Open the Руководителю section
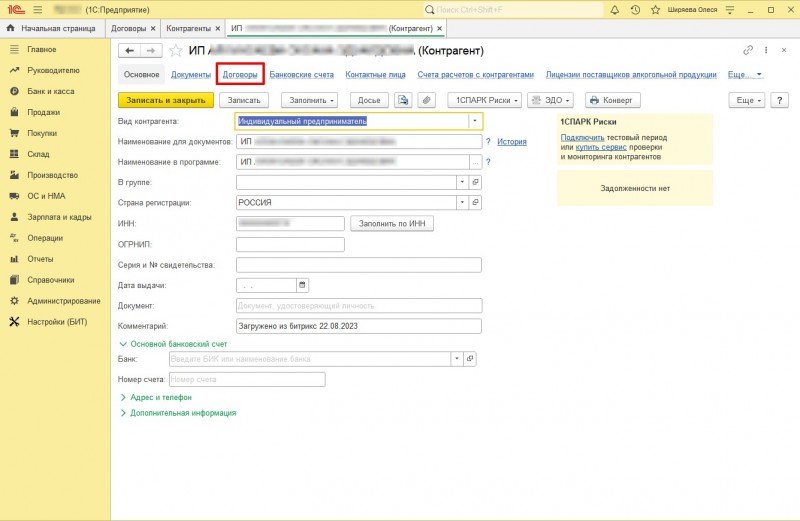 (x=53, y=70)
